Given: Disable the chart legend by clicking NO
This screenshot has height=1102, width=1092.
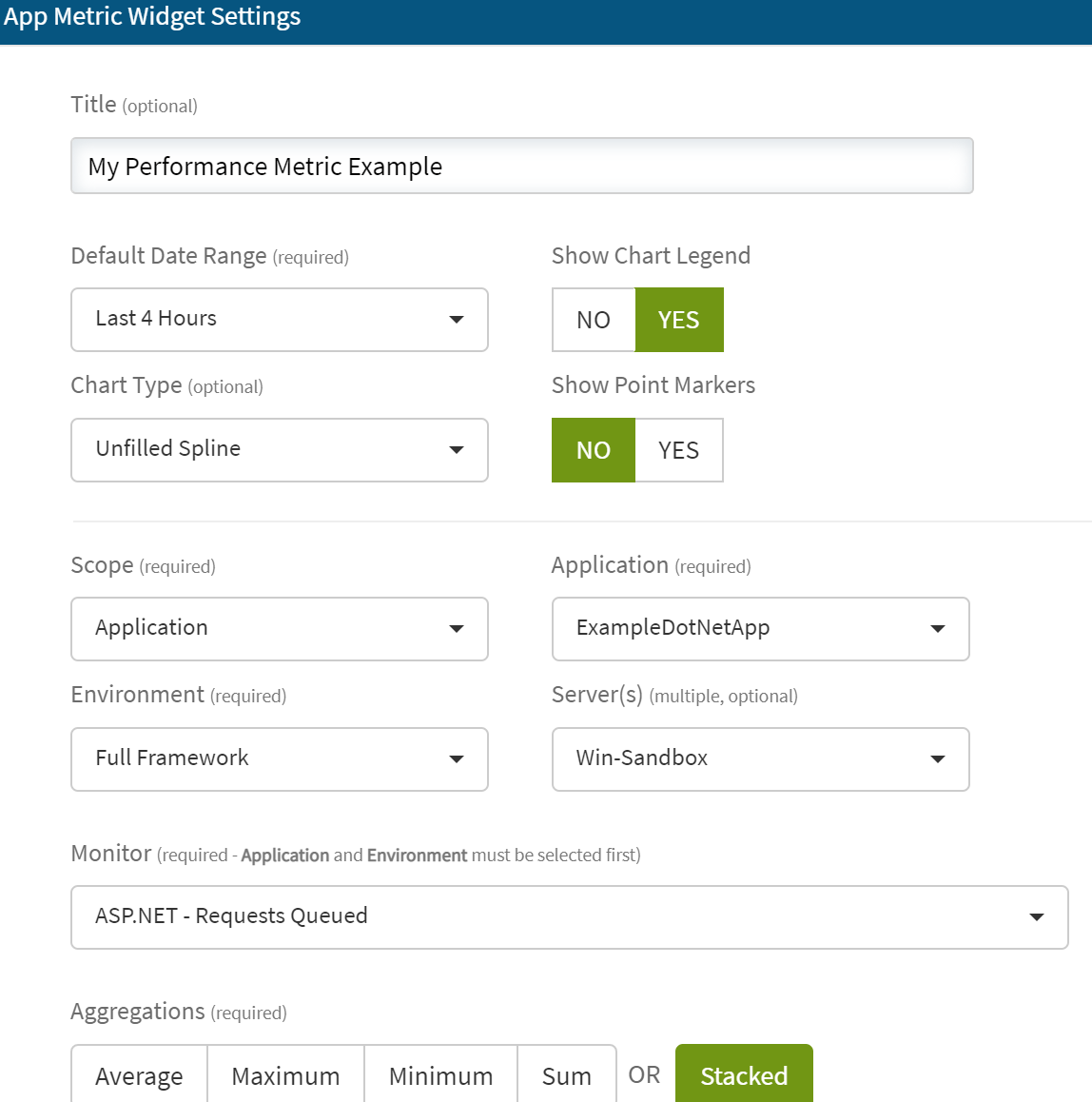Looking at the screenshot, I should pos(593,320).
